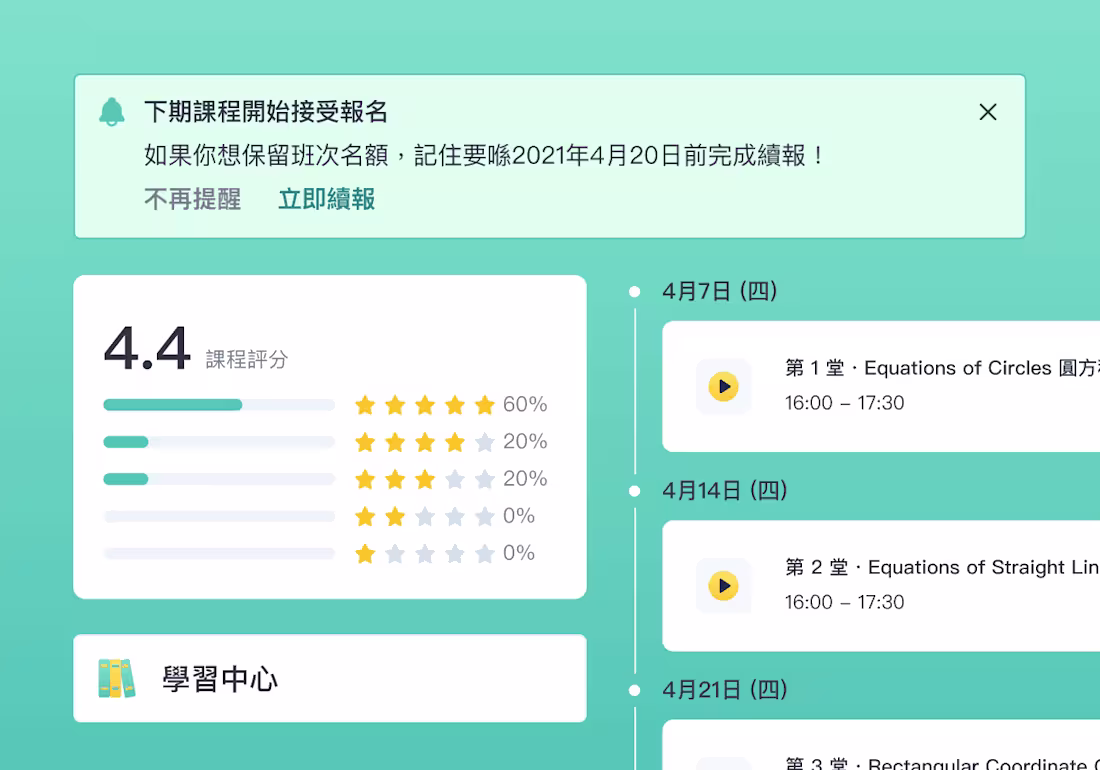Dismiss the enrollment notification banner

click(988, 112)
